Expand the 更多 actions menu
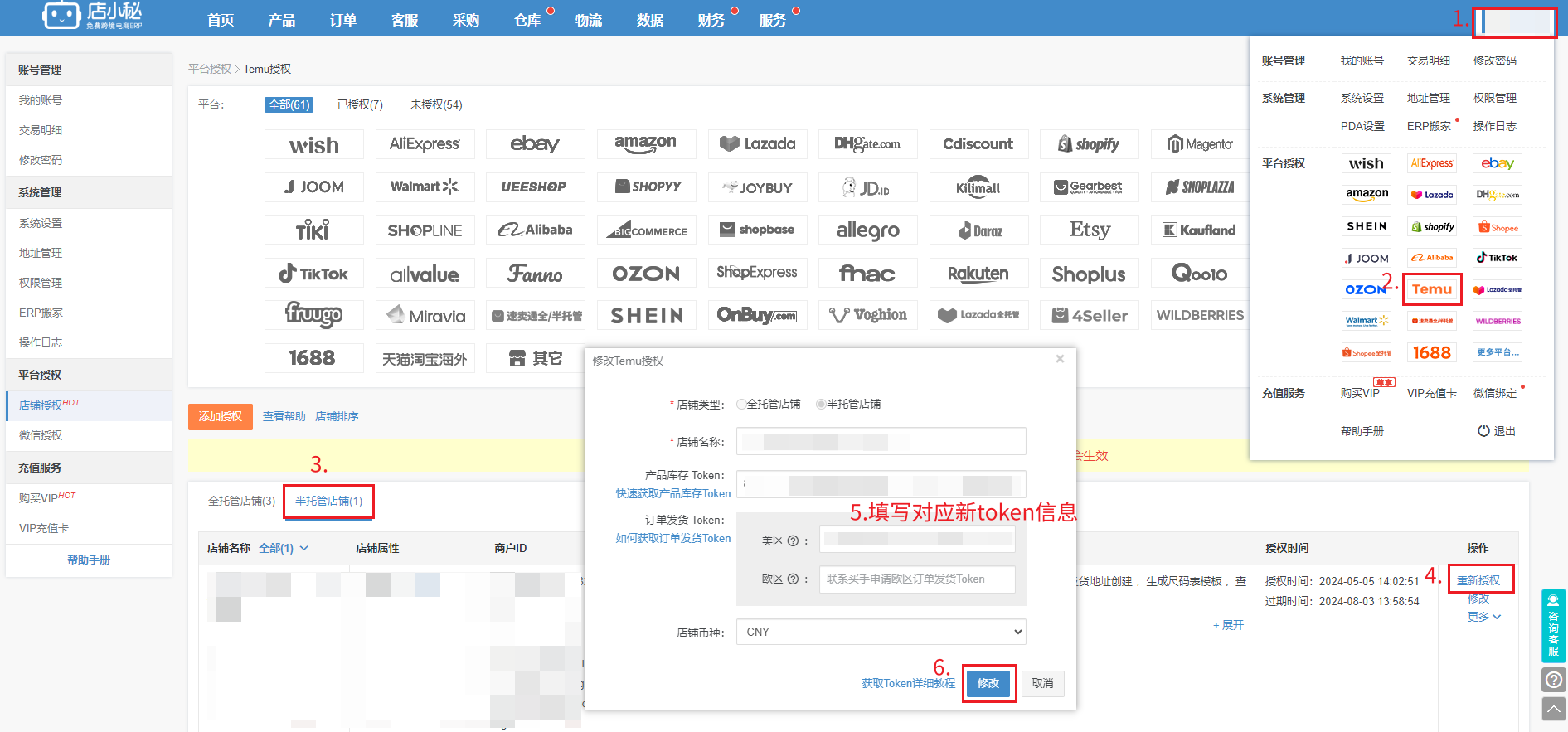 tap(1483, 617)
